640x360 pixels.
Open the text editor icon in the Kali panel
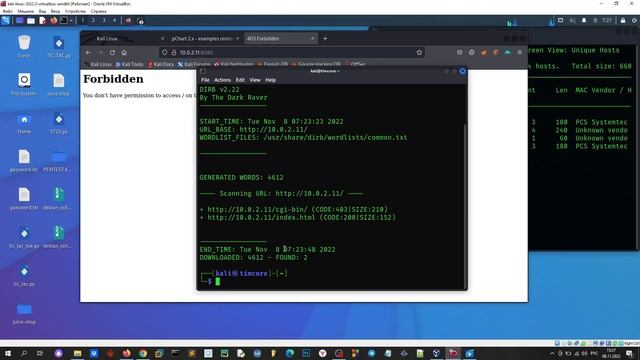(x=42, y=20)
